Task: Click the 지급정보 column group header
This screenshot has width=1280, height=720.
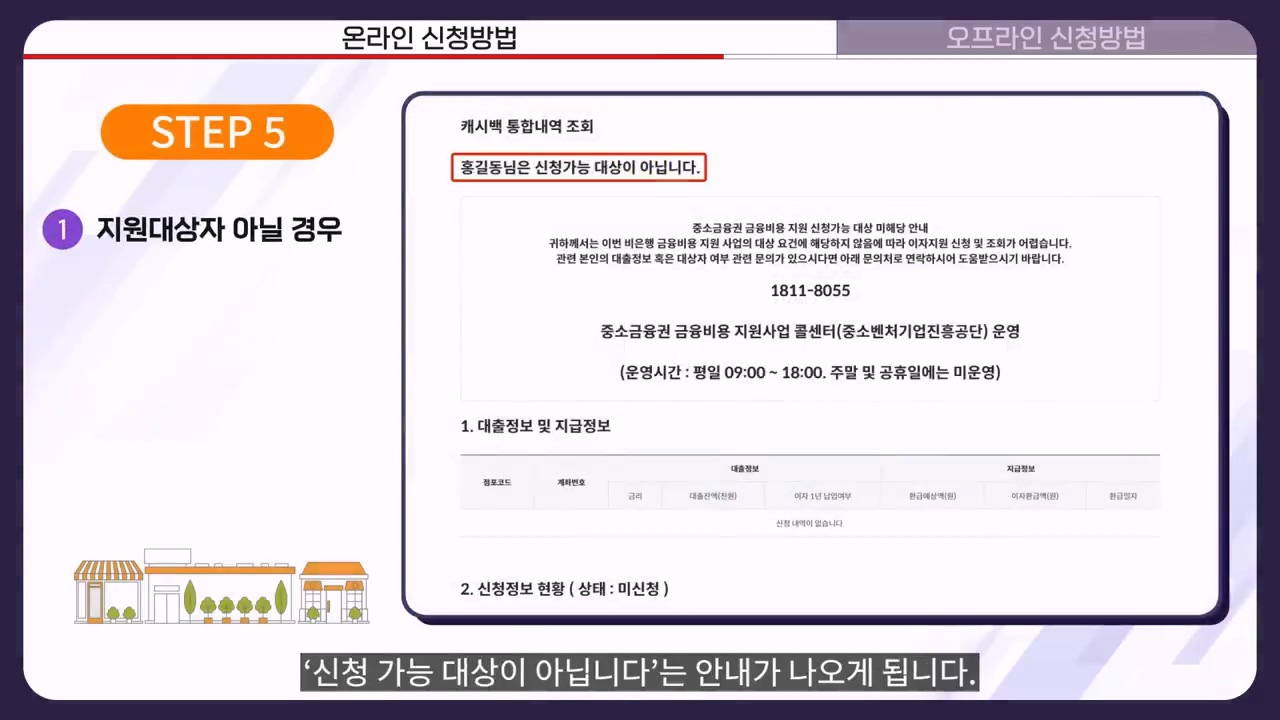Action: pos(1019,468)
